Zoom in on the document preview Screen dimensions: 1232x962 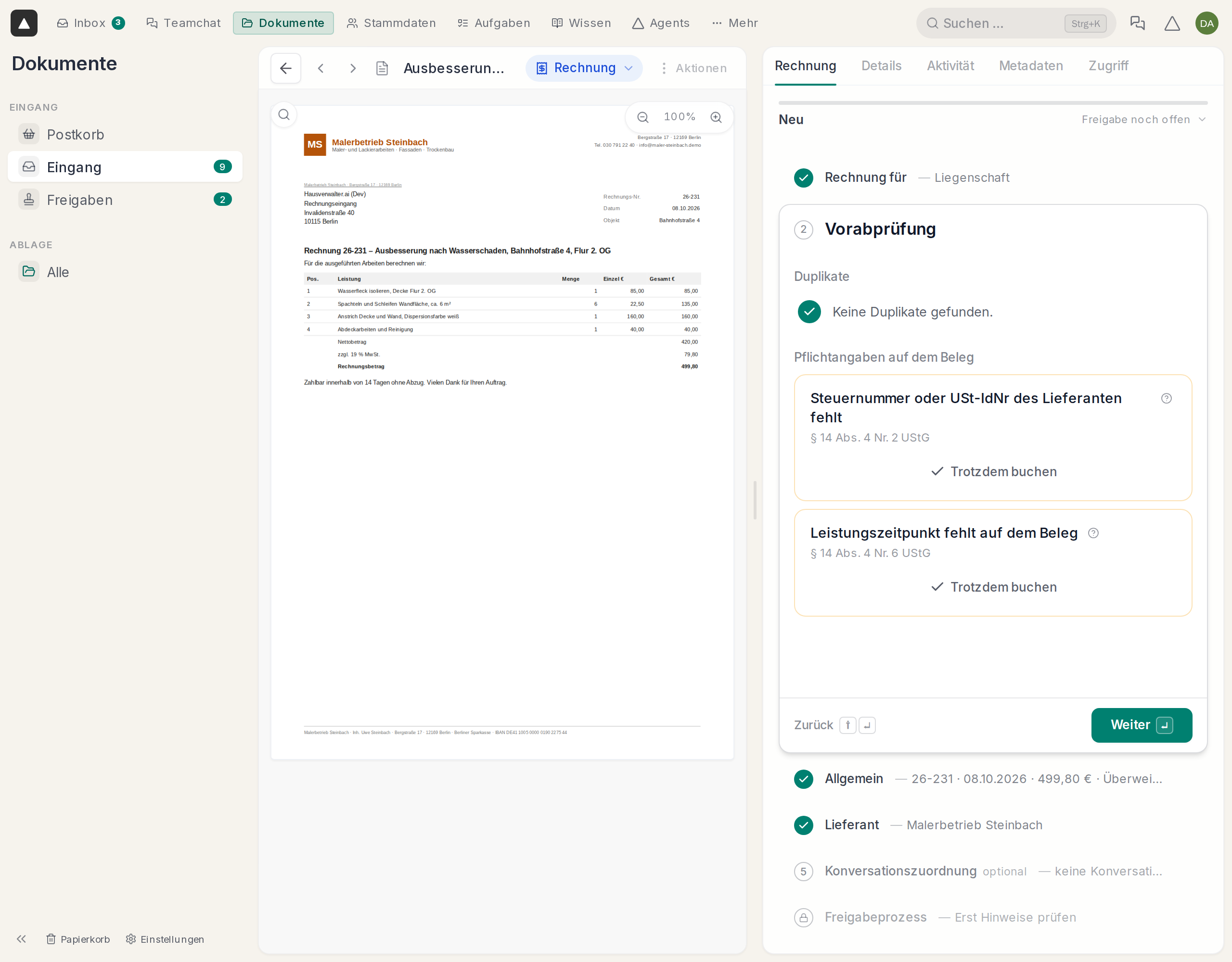point(716,117)
